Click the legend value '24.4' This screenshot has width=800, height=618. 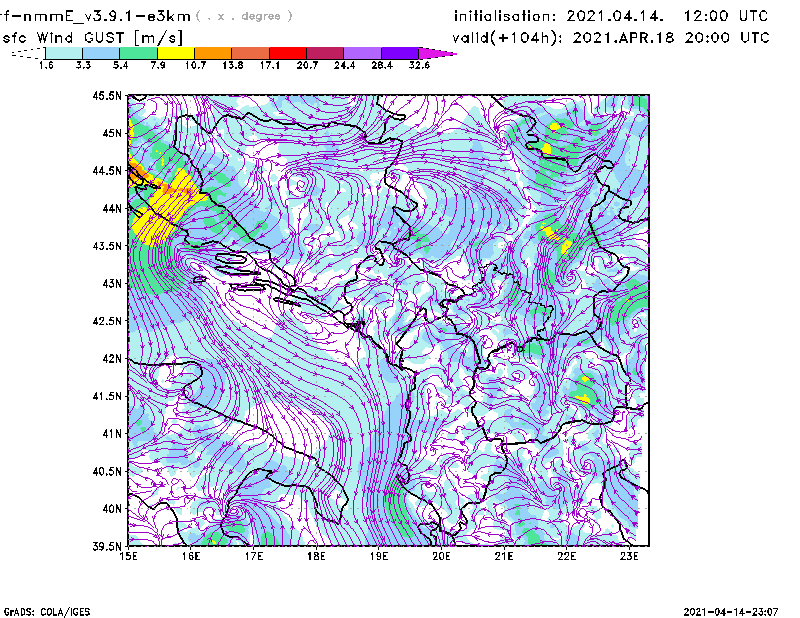point(344,65)
